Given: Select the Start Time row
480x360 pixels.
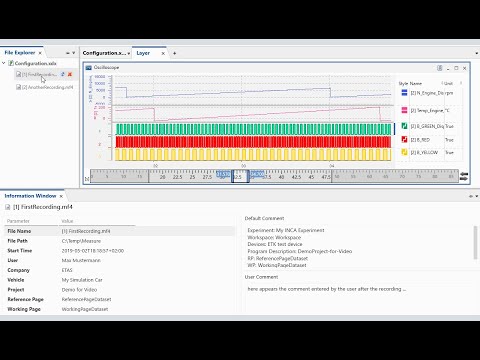Looking at the screenshot, I should tap(119, 251).
